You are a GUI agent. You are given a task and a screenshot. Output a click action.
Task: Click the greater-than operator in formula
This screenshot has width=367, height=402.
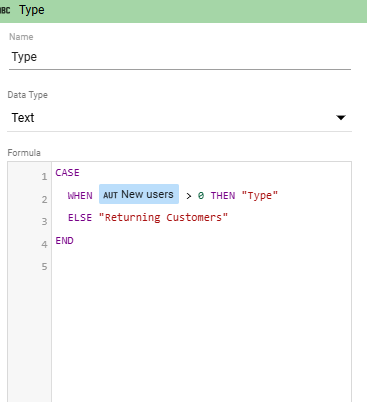[189, 196]
